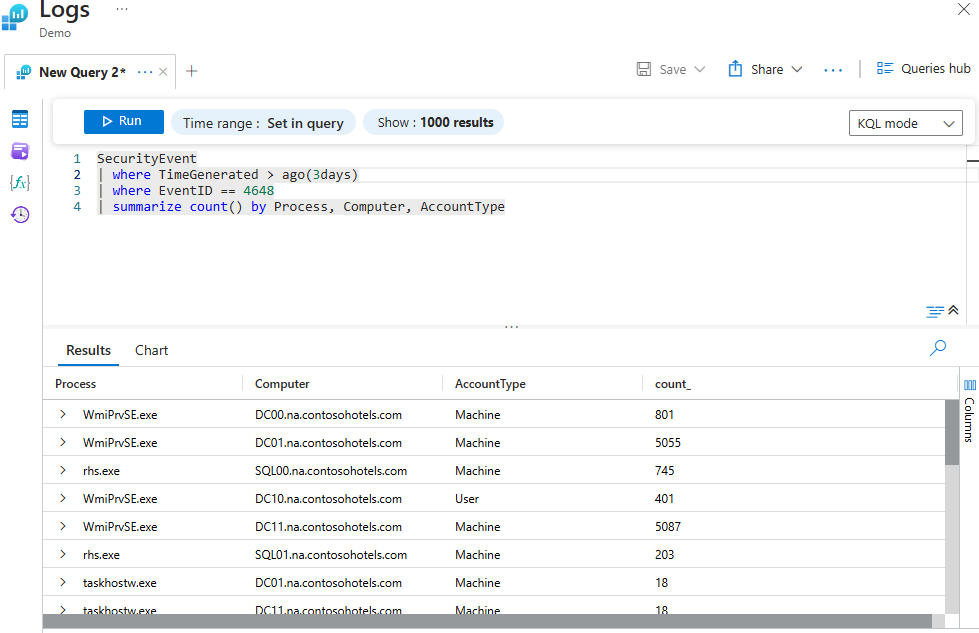The width and height of the screenshot is (979, 633).
Task: Switch to the Results tab
Action: click(x=88, y=350)
